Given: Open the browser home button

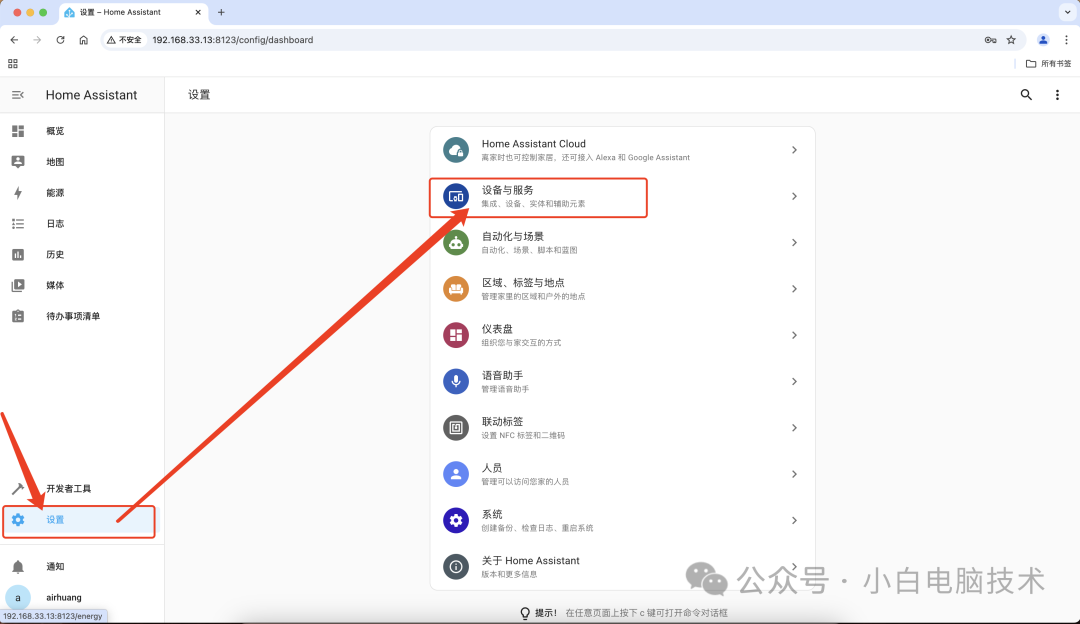Looking at the screenshot, I should pos(83,40).
